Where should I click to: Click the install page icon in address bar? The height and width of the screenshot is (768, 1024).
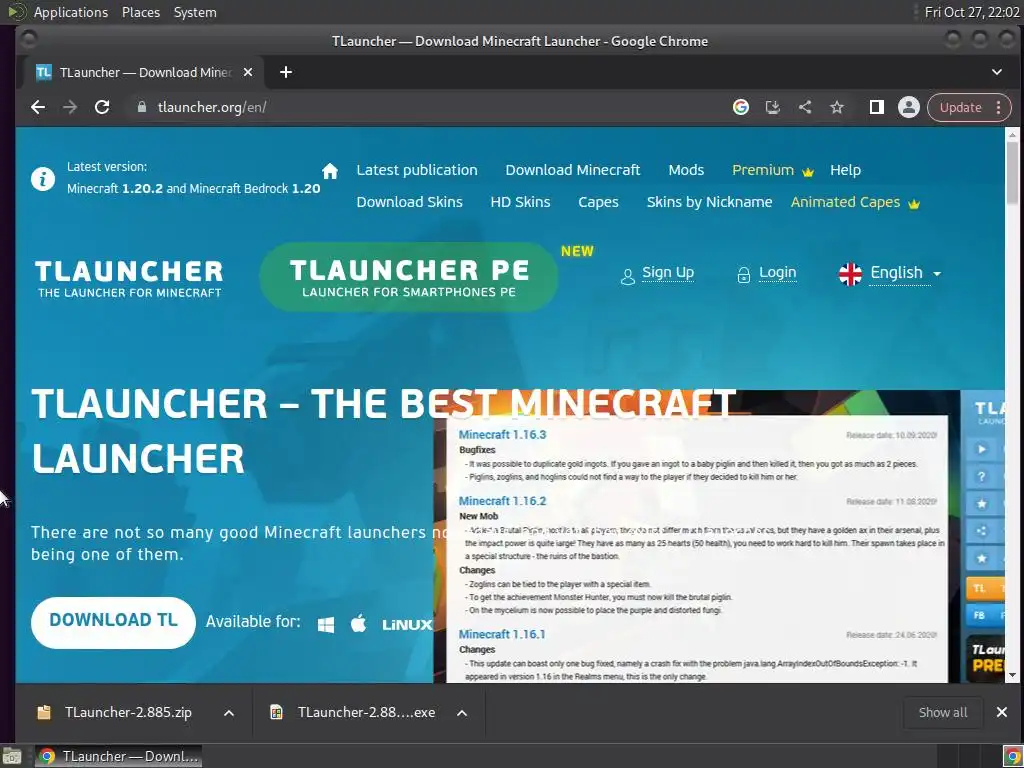tap(773, 107)
